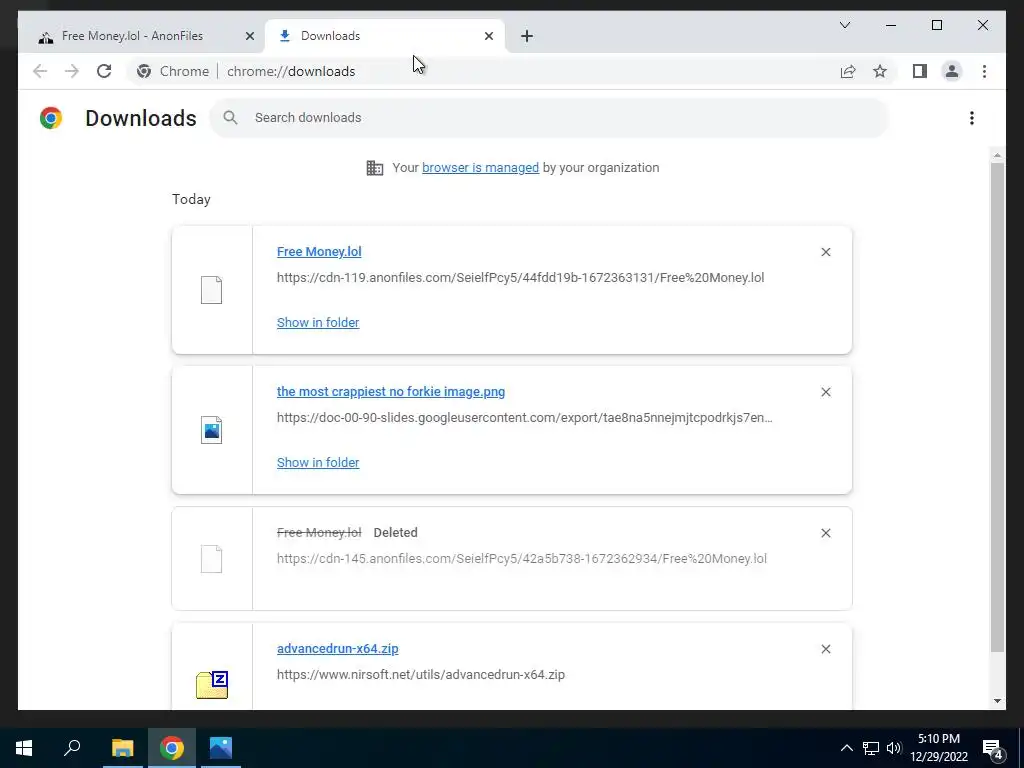
Task: Remove Free Money.lol from the list
Action: coord(825,252)
